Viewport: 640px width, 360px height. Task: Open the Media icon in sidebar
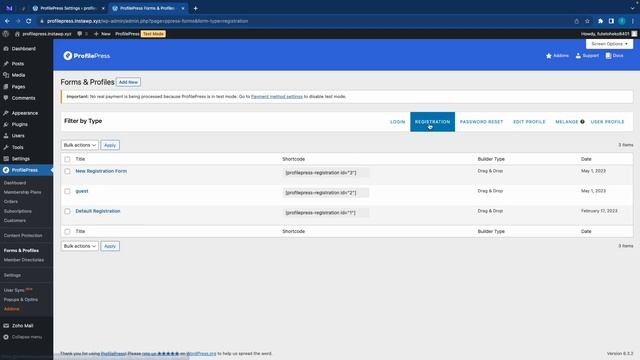pos(6,75)
